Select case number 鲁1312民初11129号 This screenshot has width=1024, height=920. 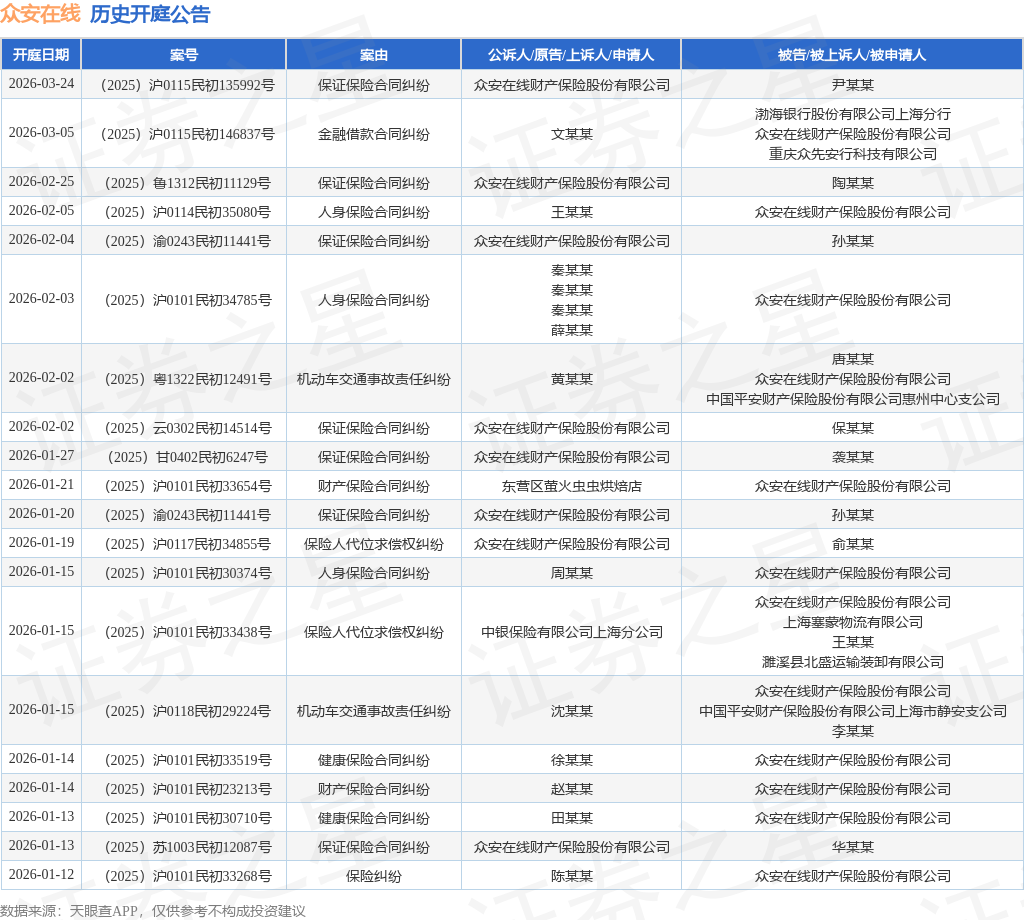point(212,183)
